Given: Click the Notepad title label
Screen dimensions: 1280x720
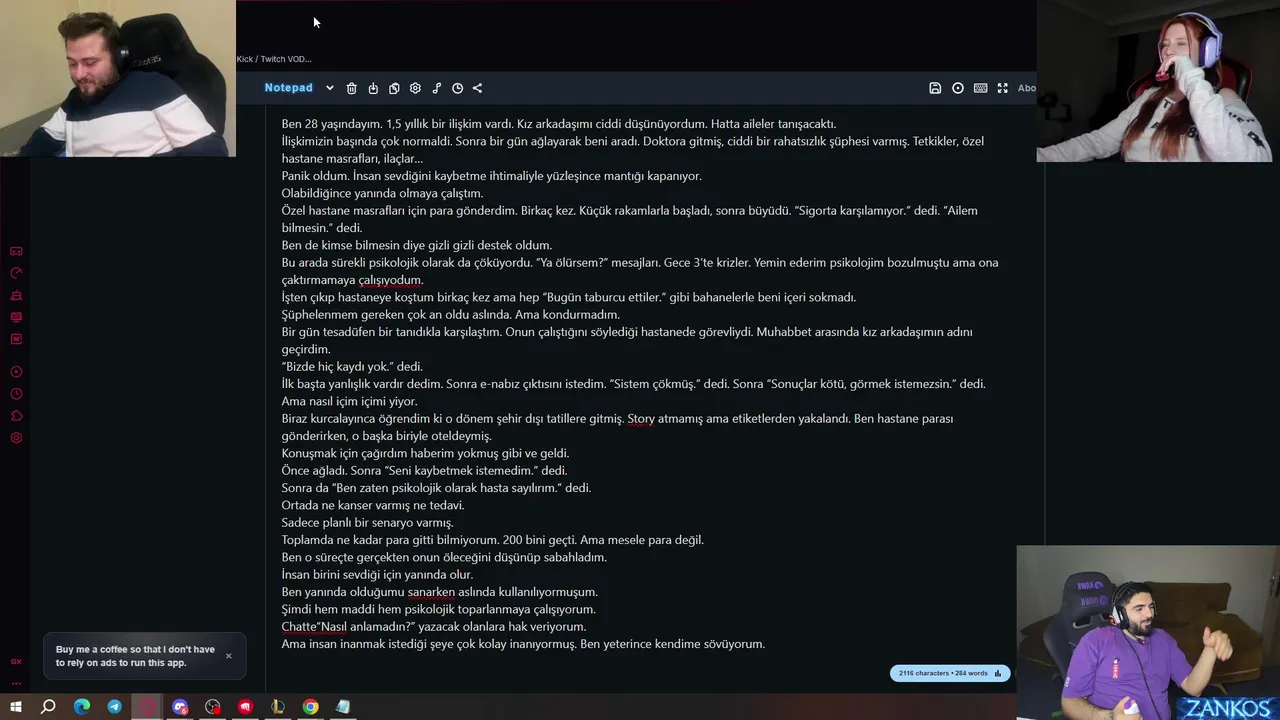Looking at the screenshot, I should [x=288, y=88].
